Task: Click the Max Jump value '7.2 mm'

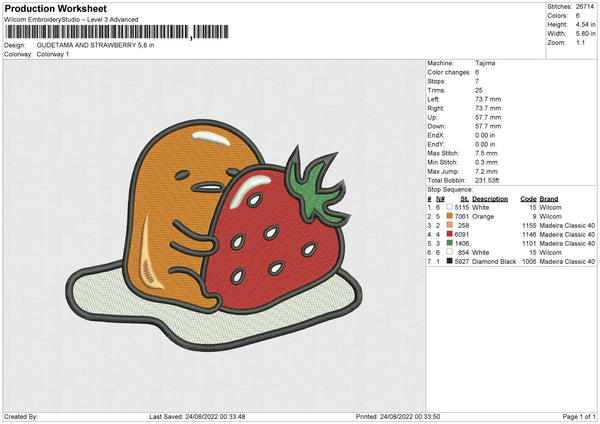Action: pyautogui.click(x=486, y=171)
